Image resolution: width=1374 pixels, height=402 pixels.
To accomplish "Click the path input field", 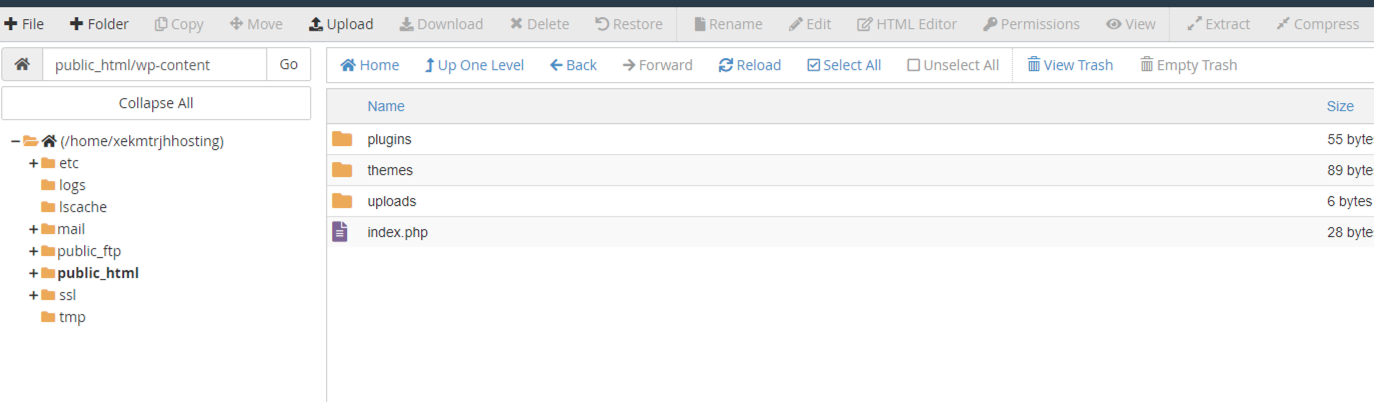I will coord(155,64).
